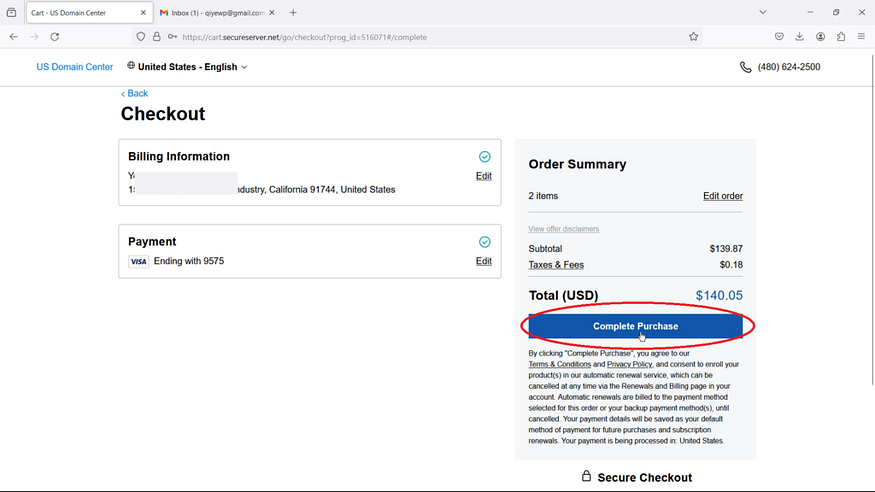Image resolution: width=875 pixels, height=492 pixels.
Task: Reload the page using the refresh icon
Action: point(55,37)
